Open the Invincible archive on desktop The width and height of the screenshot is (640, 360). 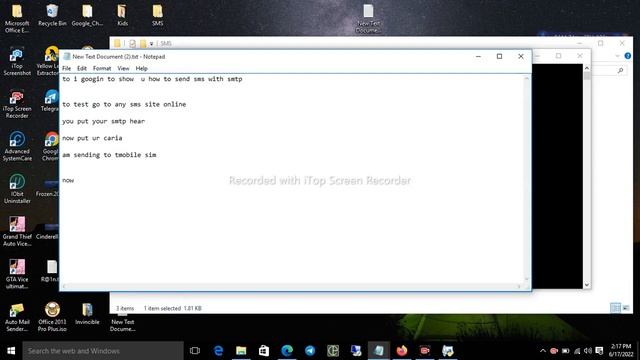tap(87, 313)
